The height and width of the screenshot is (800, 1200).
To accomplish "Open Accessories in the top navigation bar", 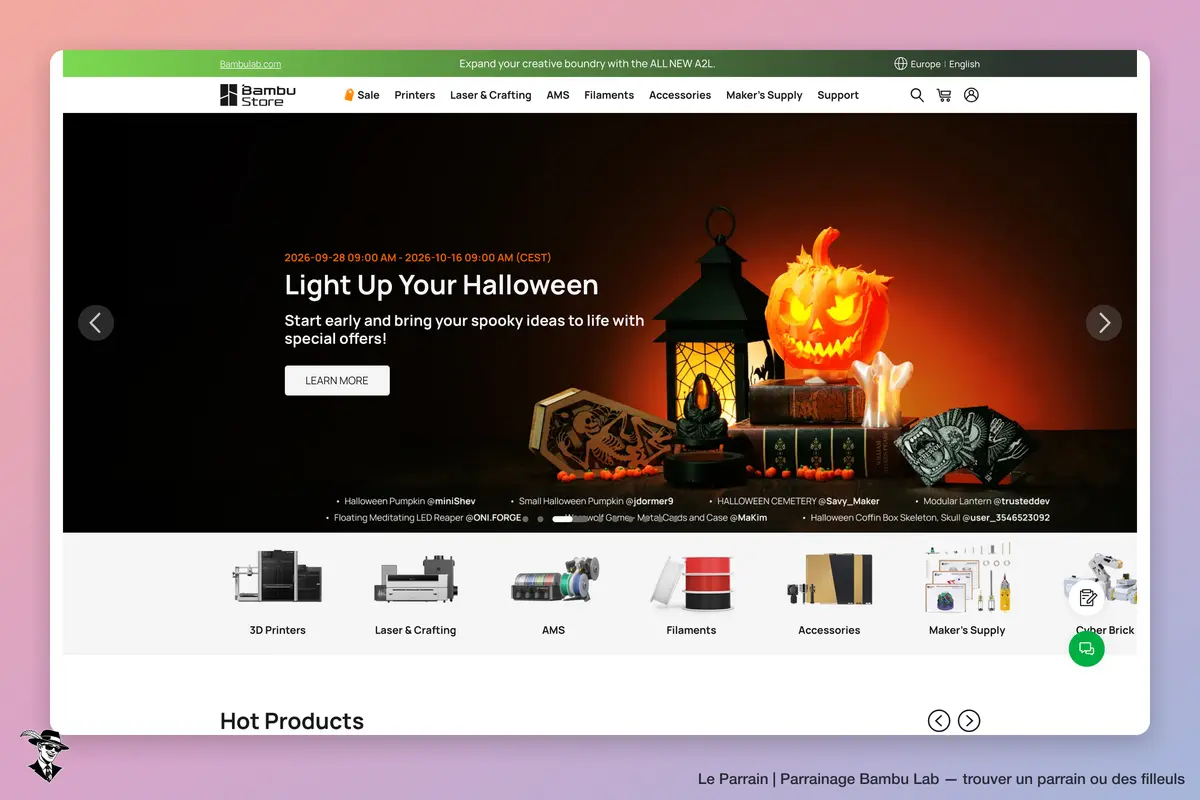I will coord(680,95).
